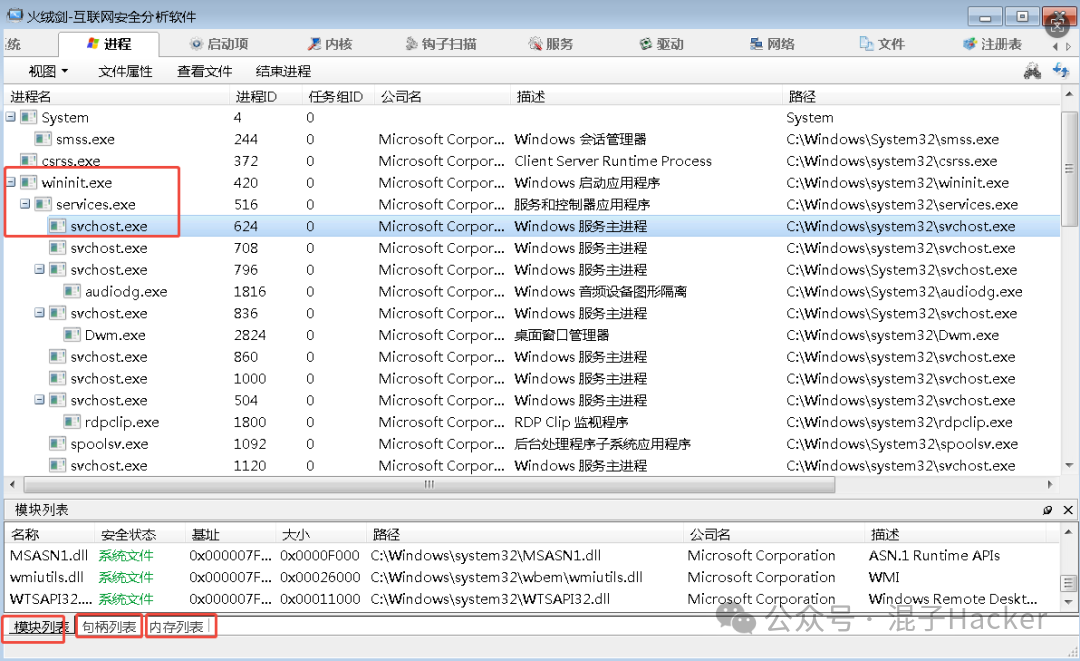Screen dimensions: 1080x661
Task: Collapse the System process tree node
Action: pos(10,117)
